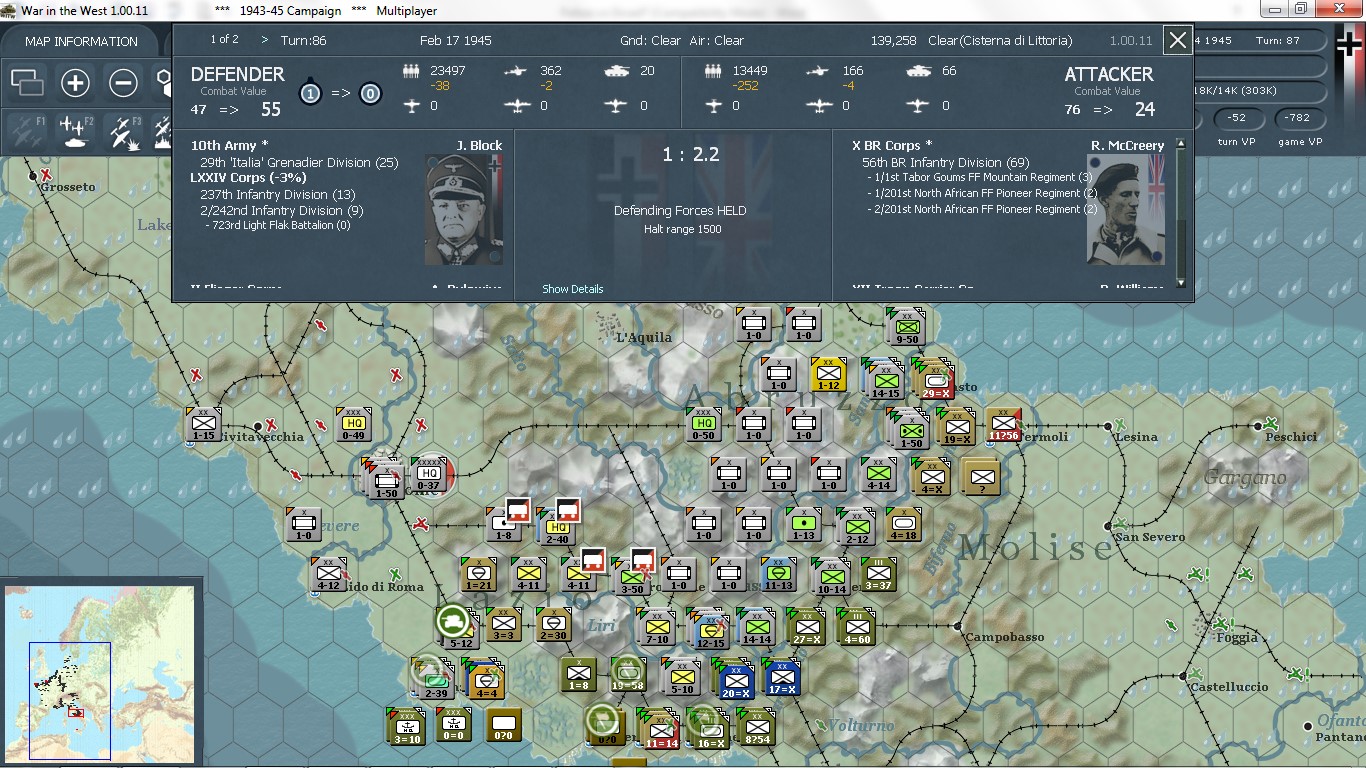Select blue unit counter 17=X
Viewport: 1366px width, 768px height.
tap(782, 677)
